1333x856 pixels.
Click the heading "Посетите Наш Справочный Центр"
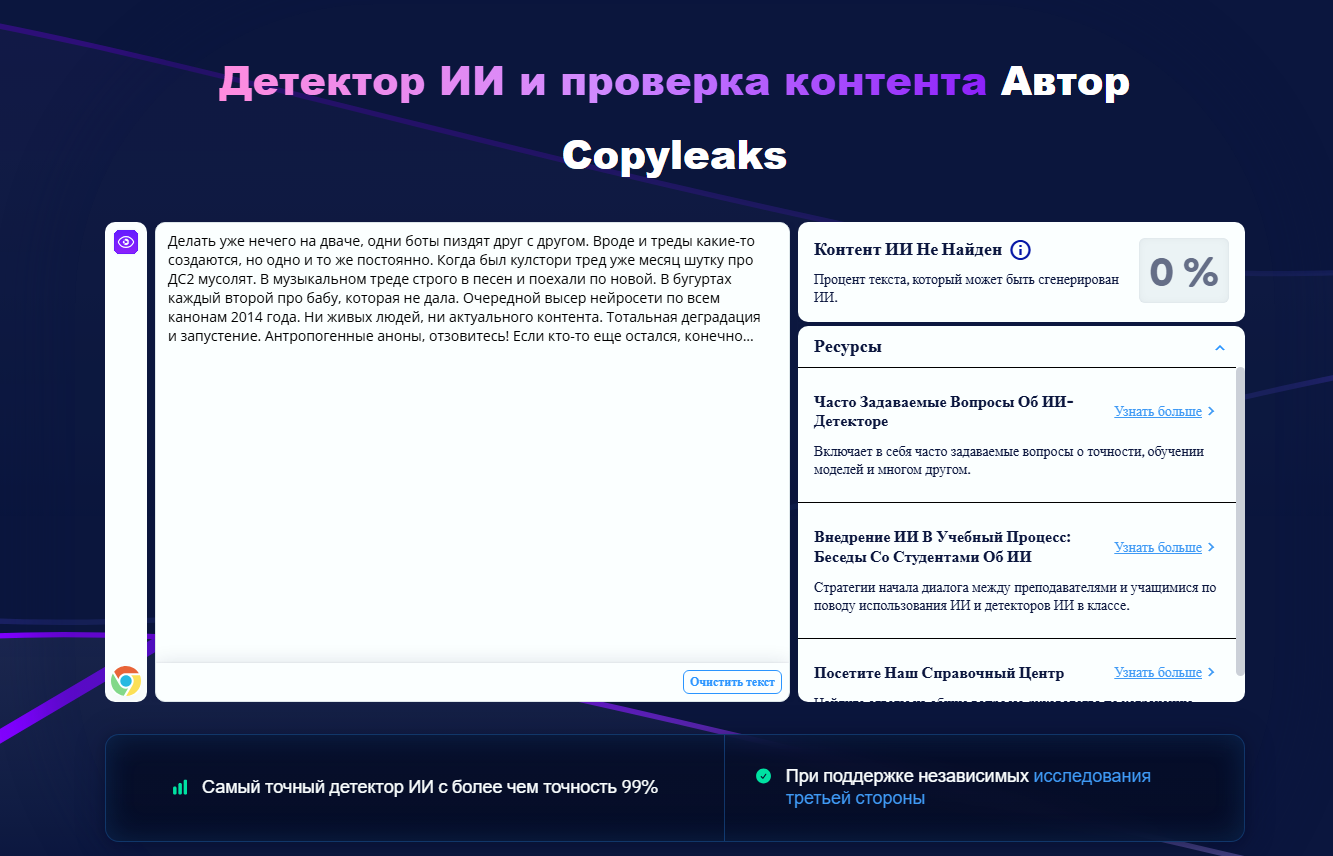click(939, 673)
